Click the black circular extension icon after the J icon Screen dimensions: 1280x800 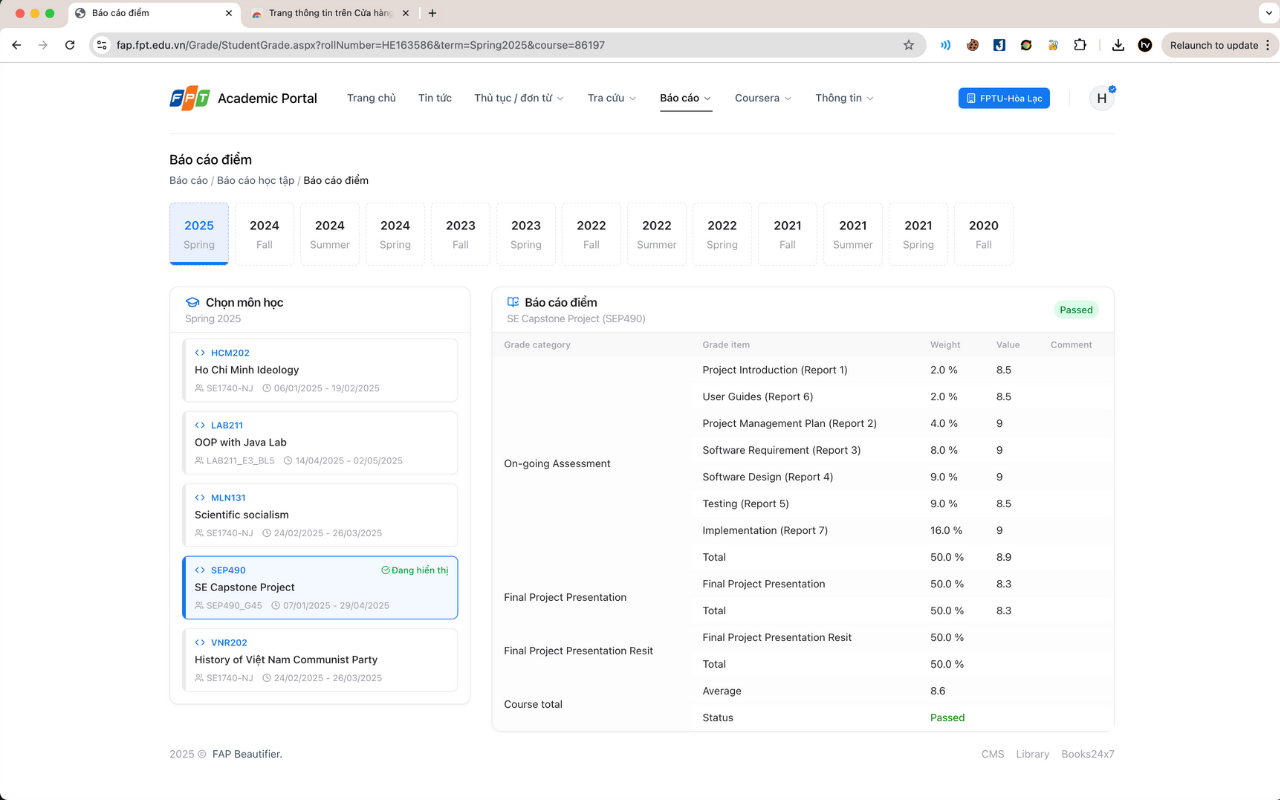point(1026,45)
